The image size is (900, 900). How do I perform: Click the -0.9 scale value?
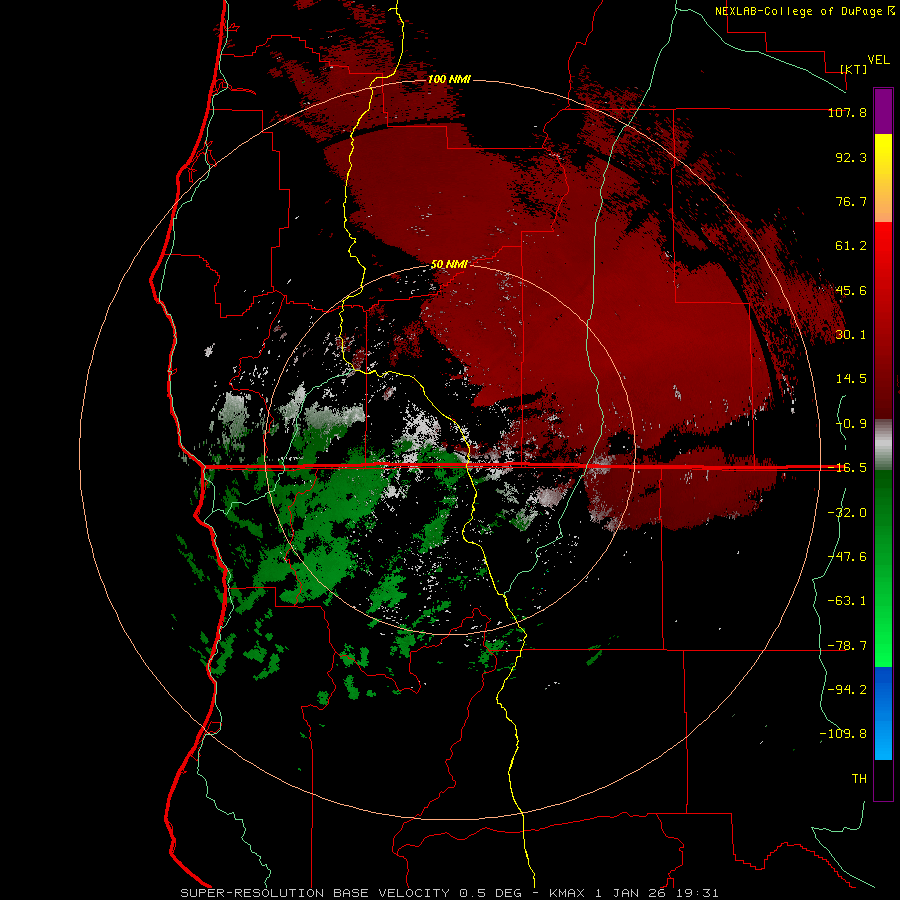pos(851,424)
